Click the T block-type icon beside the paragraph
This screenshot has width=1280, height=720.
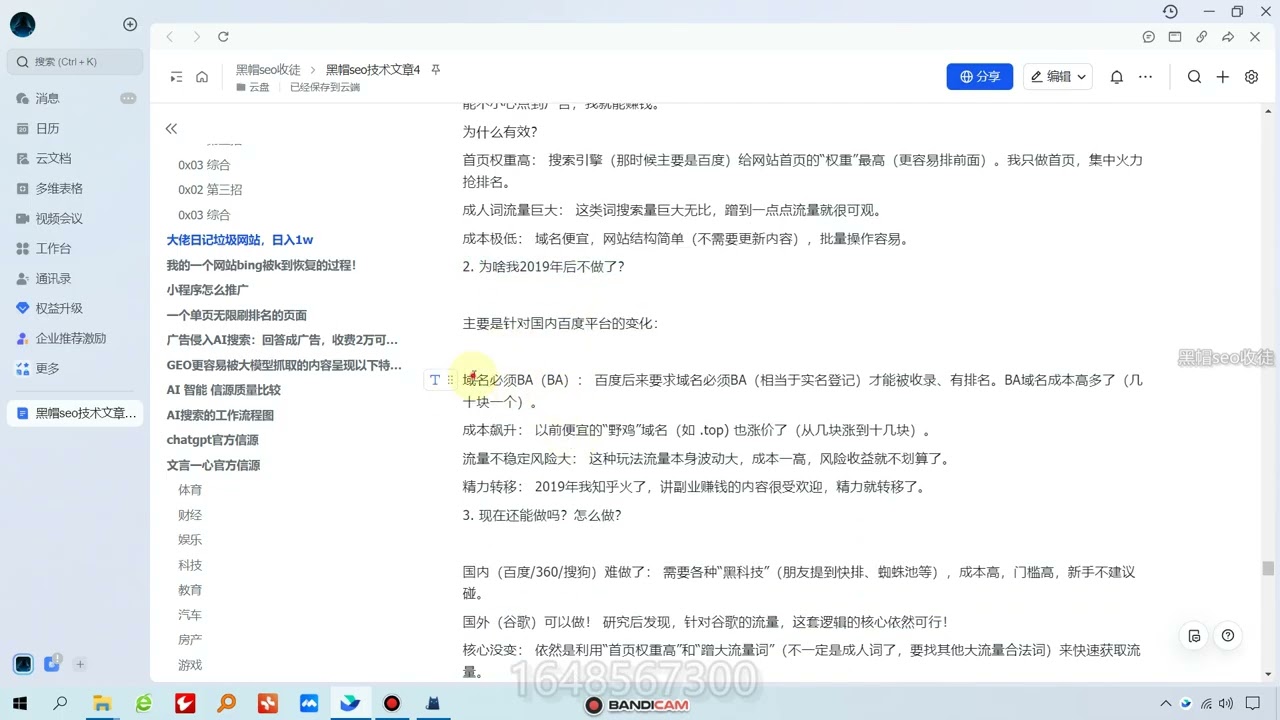434,380
